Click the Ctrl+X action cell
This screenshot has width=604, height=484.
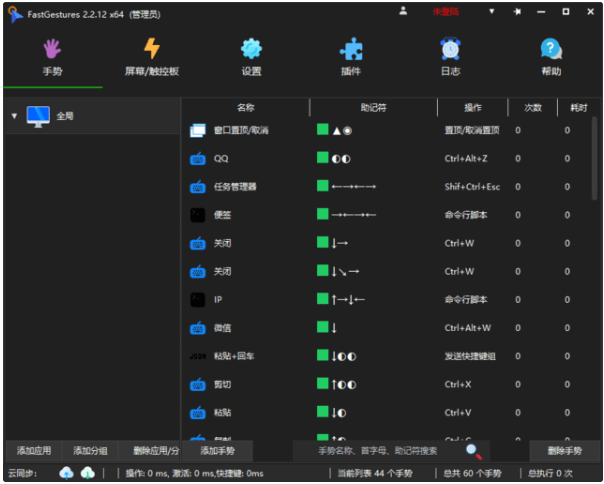tap(458, 385)
